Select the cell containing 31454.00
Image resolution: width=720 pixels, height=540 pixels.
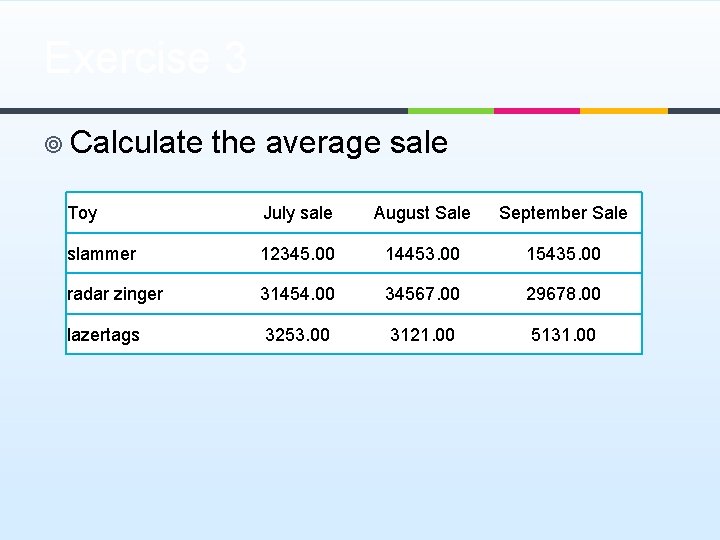point(297,294)
